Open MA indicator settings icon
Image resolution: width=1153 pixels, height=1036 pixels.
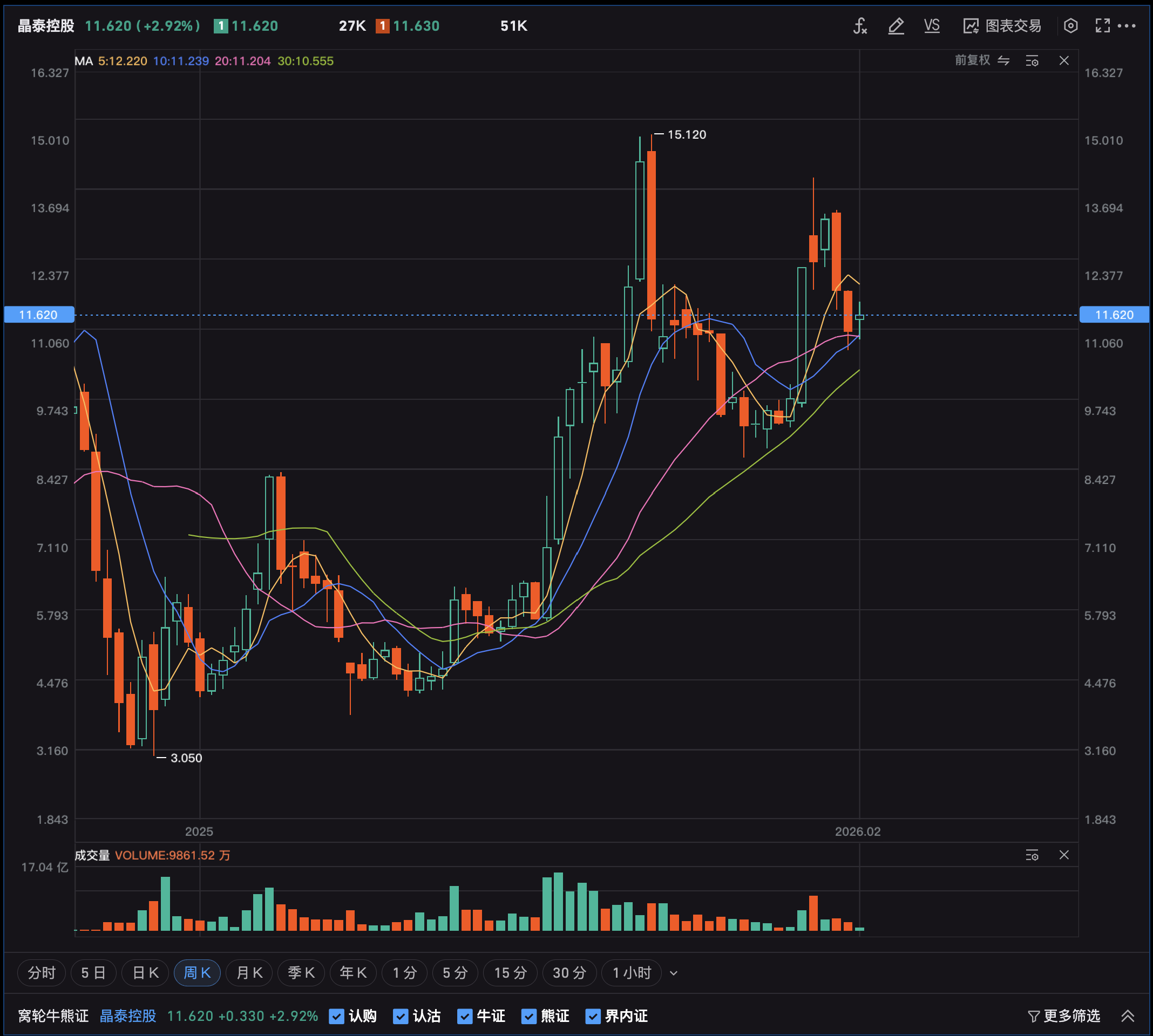tap(1032, 61)
